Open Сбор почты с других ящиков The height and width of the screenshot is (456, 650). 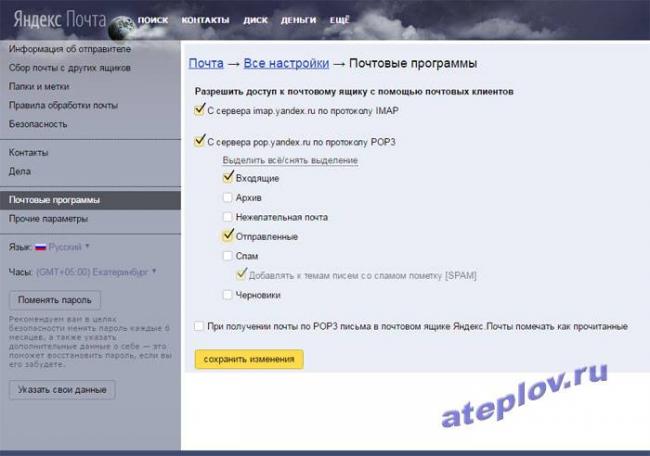click(x=70, y=68)
